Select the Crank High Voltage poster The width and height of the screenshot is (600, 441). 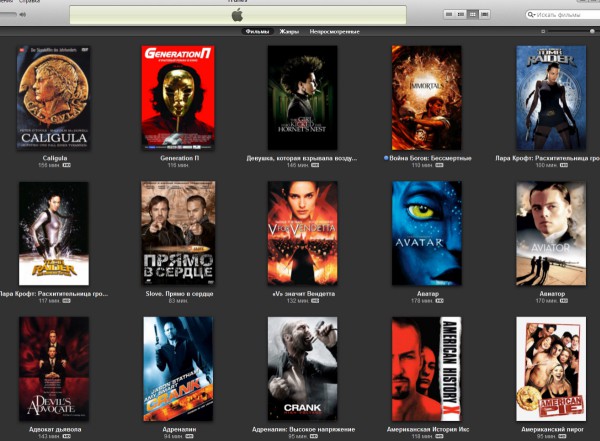[x=302, y=369]
